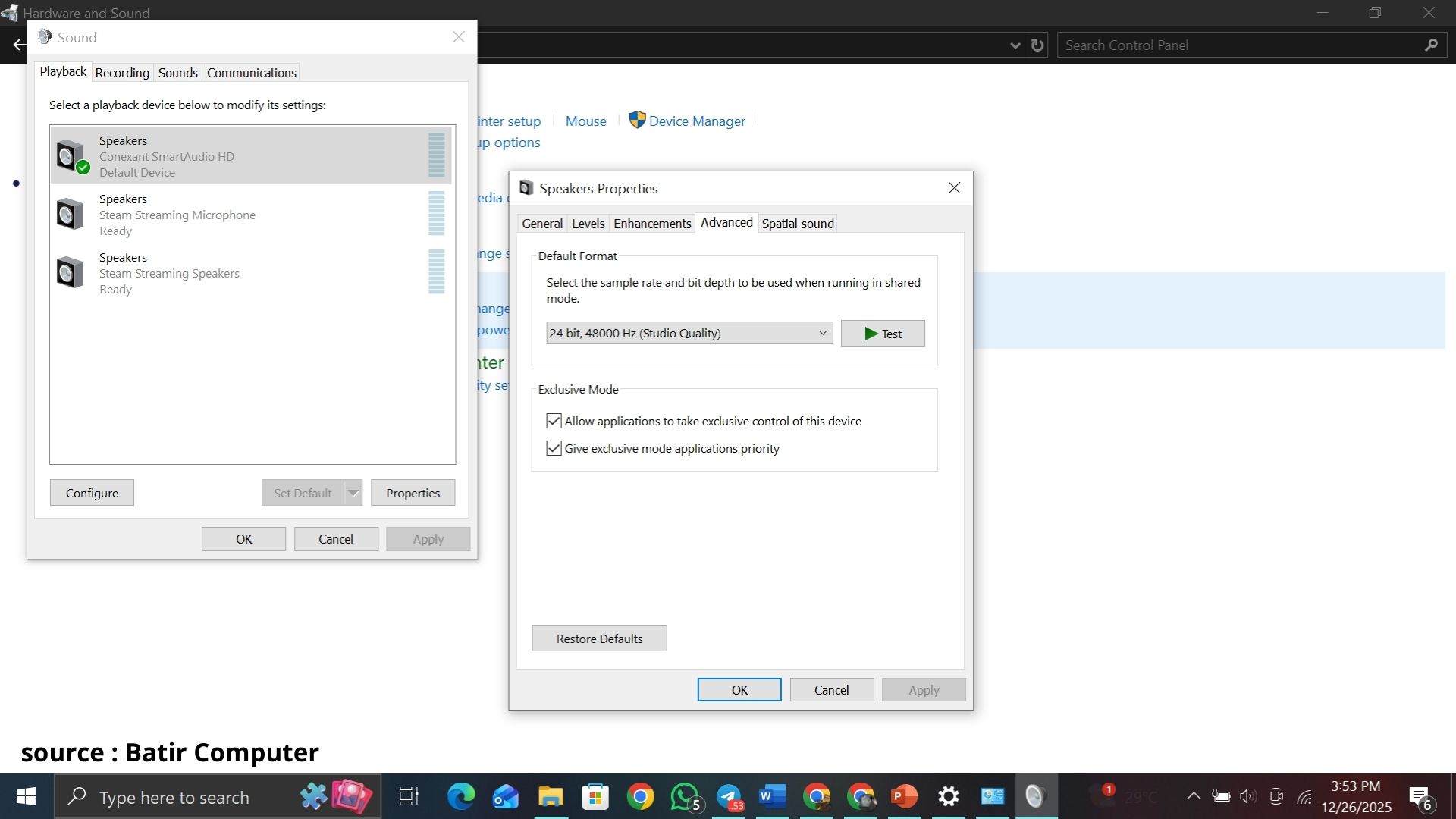Image resolution: width=1456 pixels, height=819 pixels.
Task: Click the volume icon in system tray
Action: click(1248, 797)
